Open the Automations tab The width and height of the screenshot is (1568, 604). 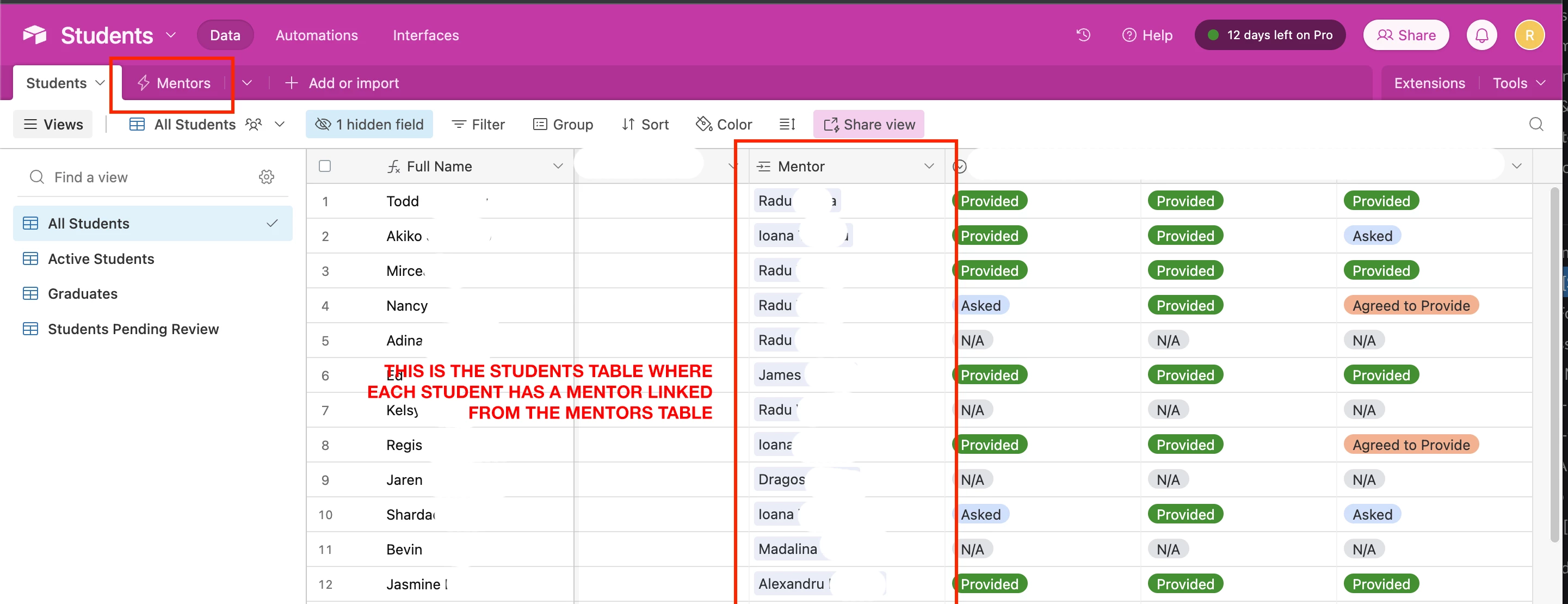317,35
